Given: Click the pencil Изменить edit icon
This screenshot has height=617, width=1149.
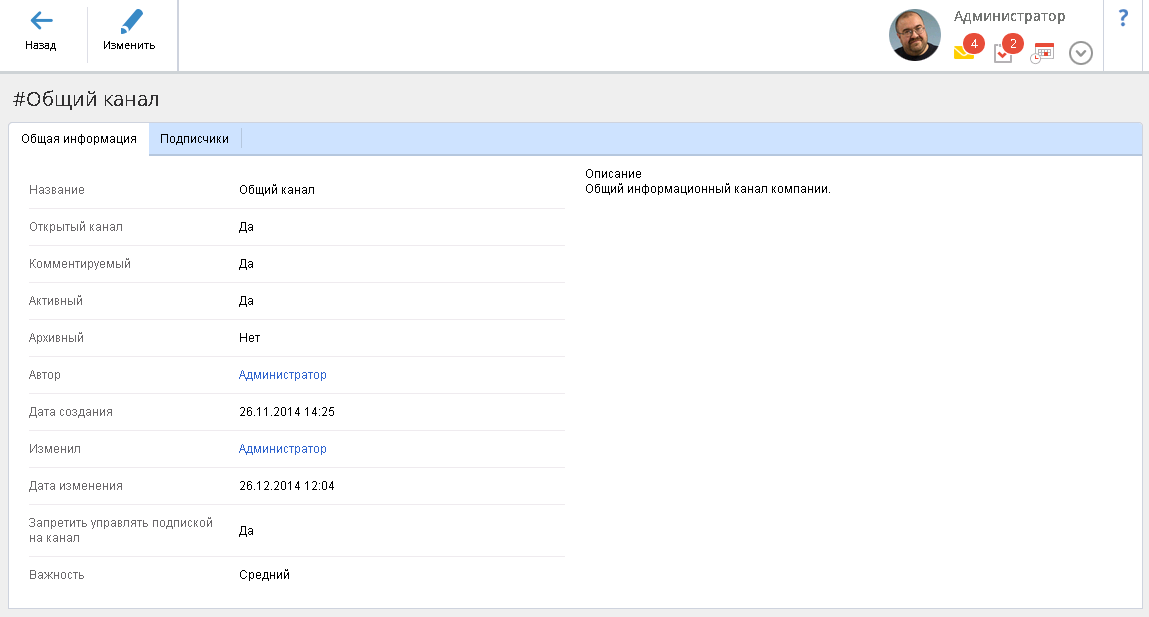Looking at the screenshot, I should click(130, 22).
